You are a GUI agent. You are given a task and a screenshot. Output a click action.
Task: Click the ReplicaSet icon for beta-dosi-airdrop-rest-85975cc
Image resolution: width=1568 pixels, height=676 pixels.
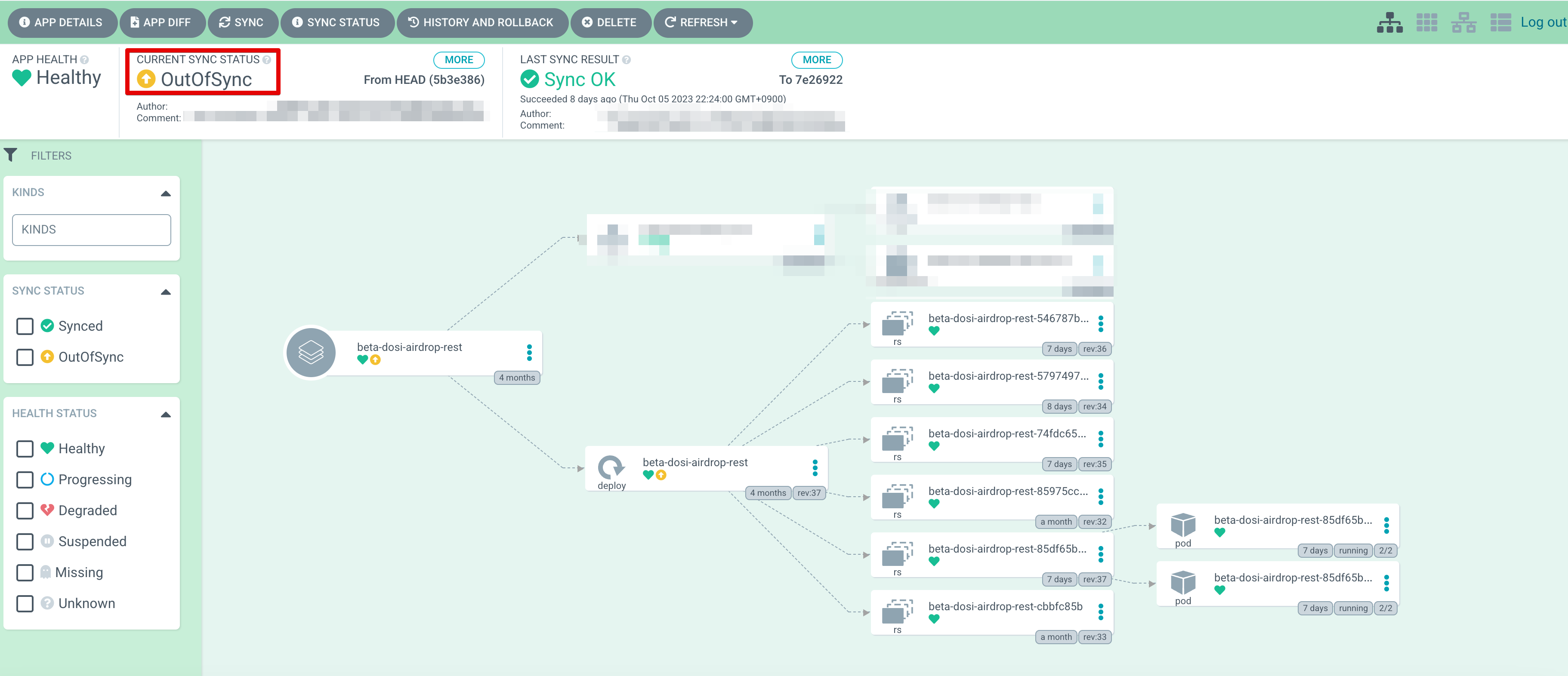pos(897,496)
